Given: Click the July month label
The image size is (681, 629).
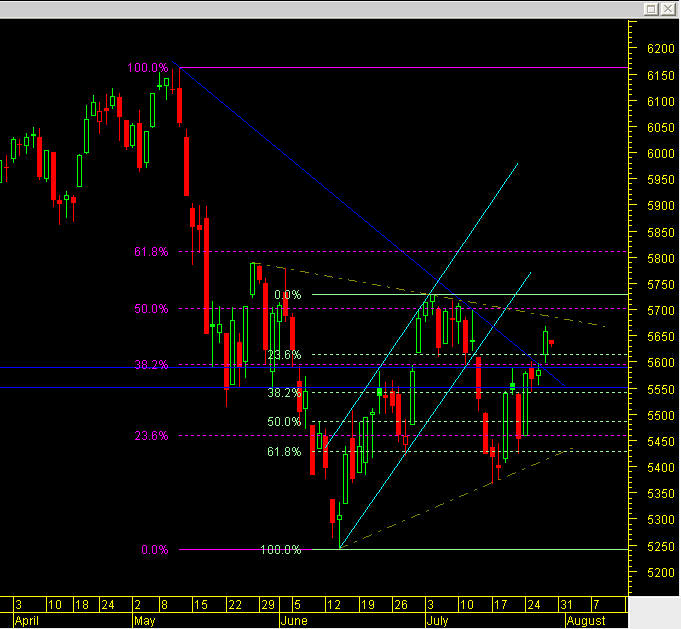Looking at the screenshot, I should coord(437,621).
